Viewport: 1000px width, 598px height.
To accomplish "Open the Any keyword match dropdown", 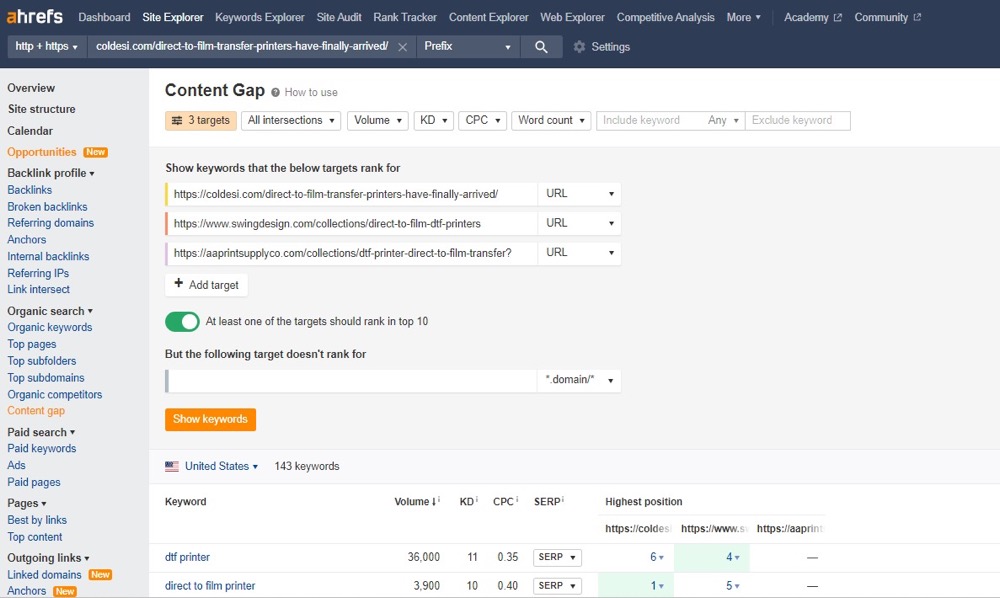I will click(723, 120).
